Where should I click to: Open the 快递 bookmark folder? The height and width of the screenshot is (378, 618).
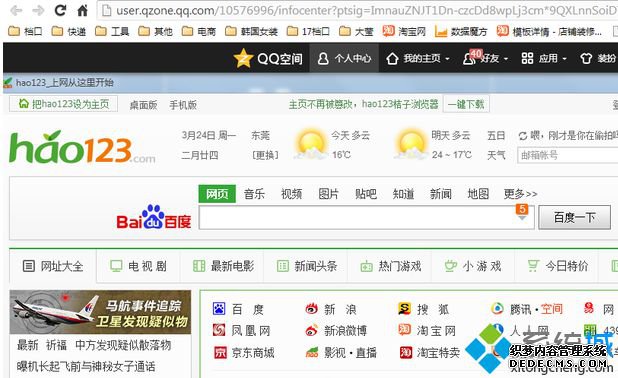tap(69, 31)
